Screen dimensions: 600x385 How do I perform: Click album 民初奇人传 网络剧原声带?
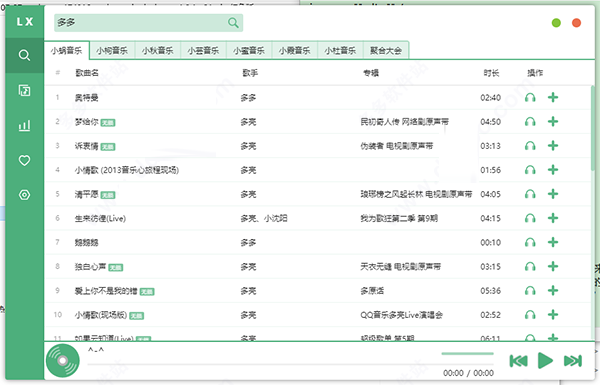[x=404, y=122]
